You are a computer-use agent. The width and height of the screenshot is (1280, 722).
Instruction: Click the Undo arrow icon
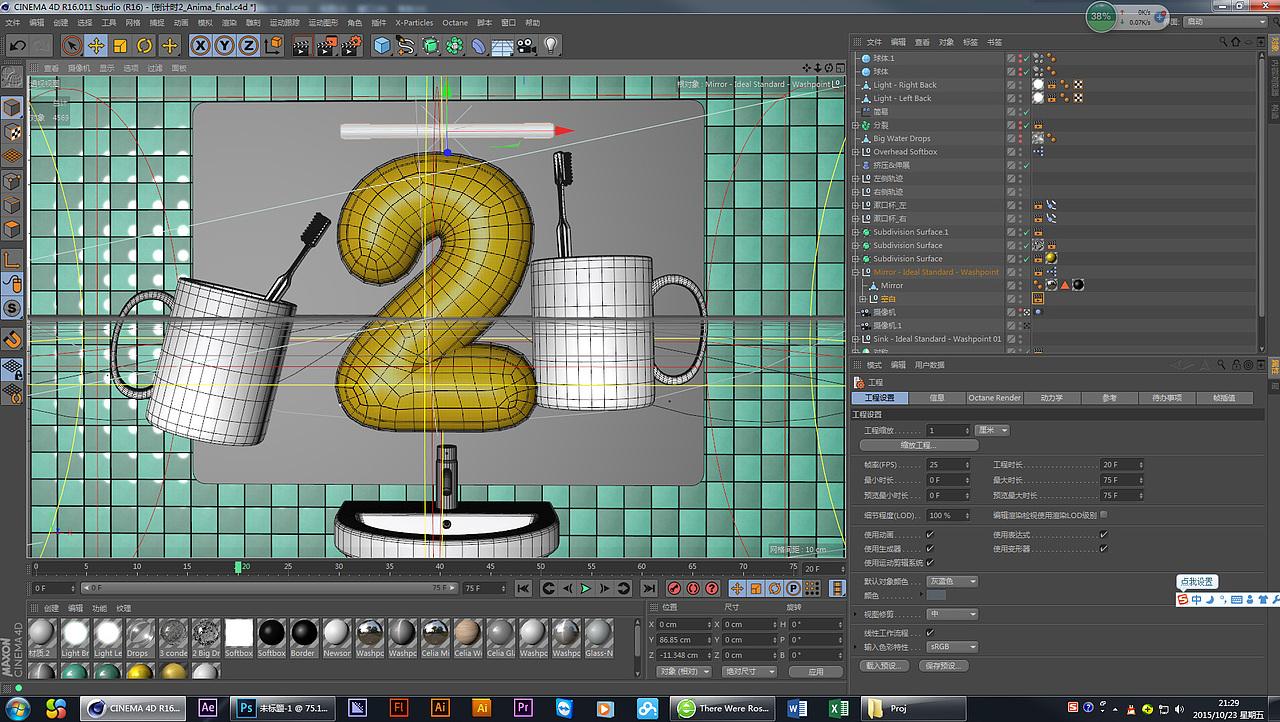coord(17,45)
